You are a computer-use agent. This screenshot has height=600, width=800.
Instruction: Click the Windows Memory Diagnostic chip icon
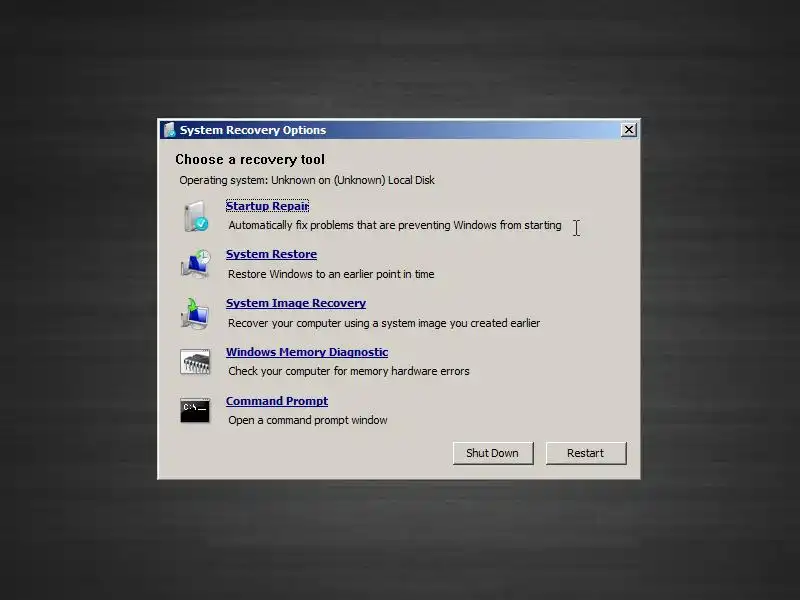click(x=195, y=362)
